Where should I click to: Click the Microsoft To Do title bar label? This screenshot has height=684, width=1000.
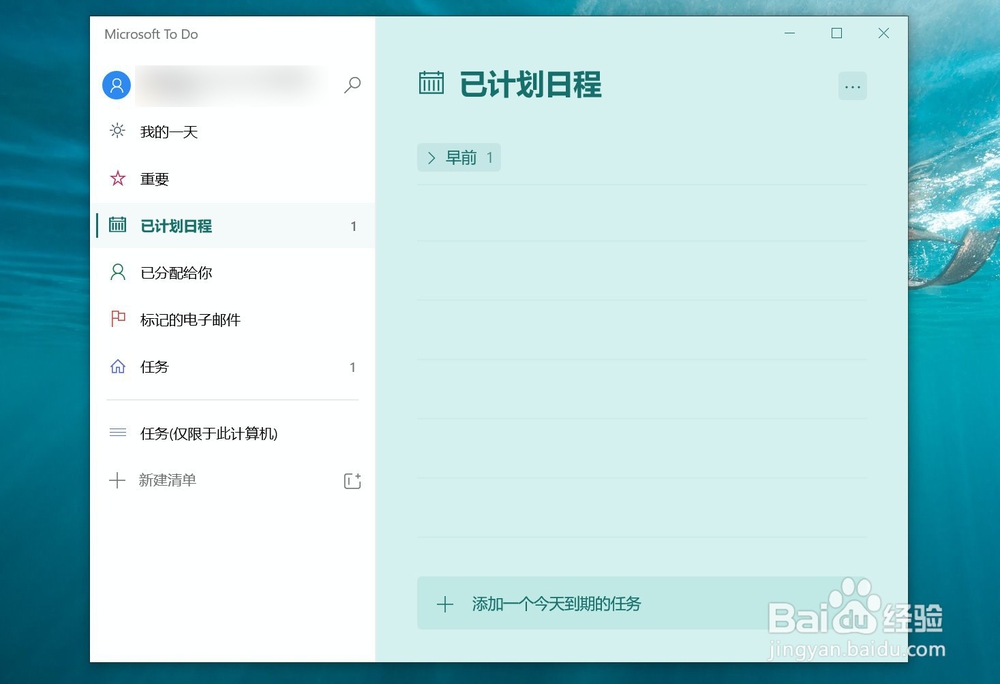(x=151, y=33)
